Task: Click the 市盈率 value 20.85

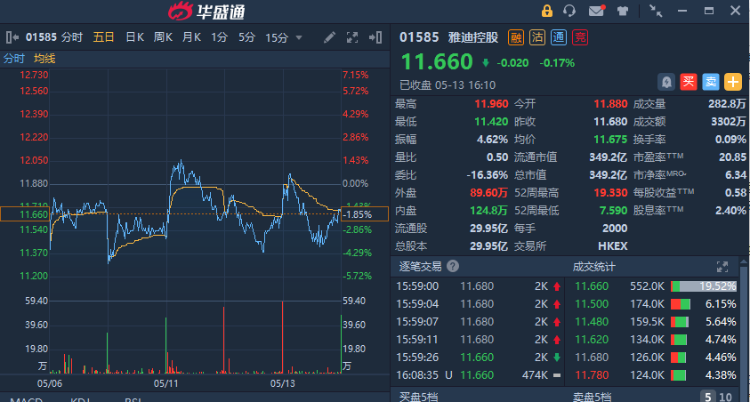Action: [x=732, y=157]
